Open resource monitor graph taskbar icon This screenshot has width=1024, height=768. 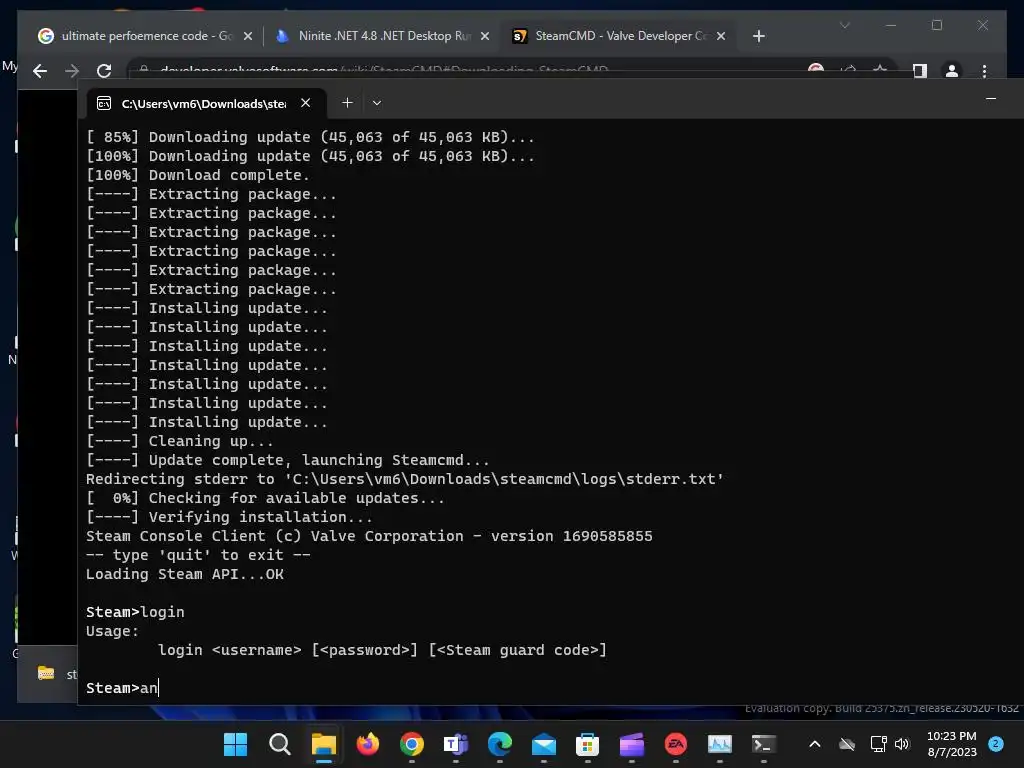coord(720,744)
